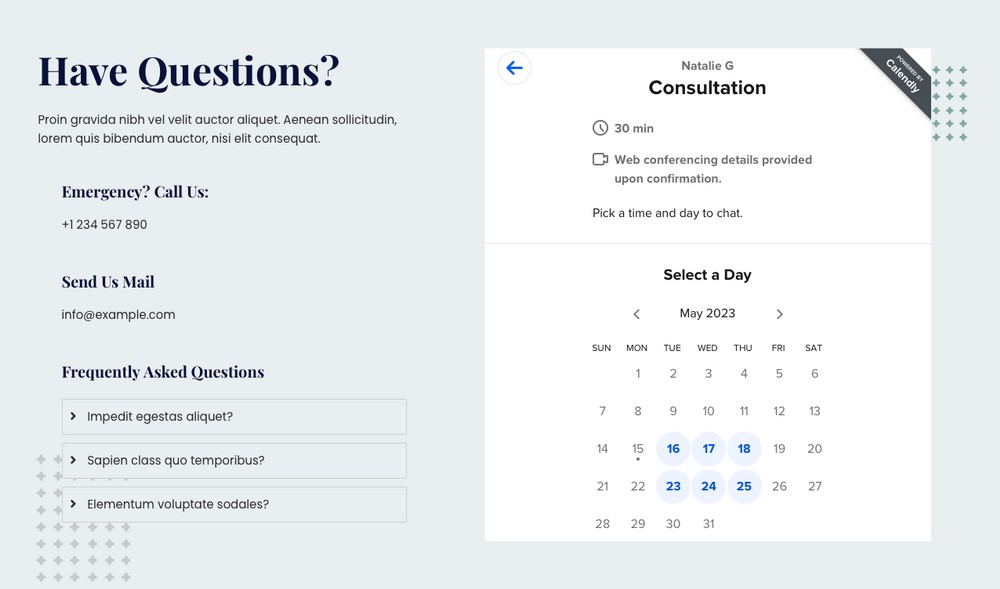Go to previous month in calendar
The width and height of the screenshot is (1000, 589).
pos(637,314)
